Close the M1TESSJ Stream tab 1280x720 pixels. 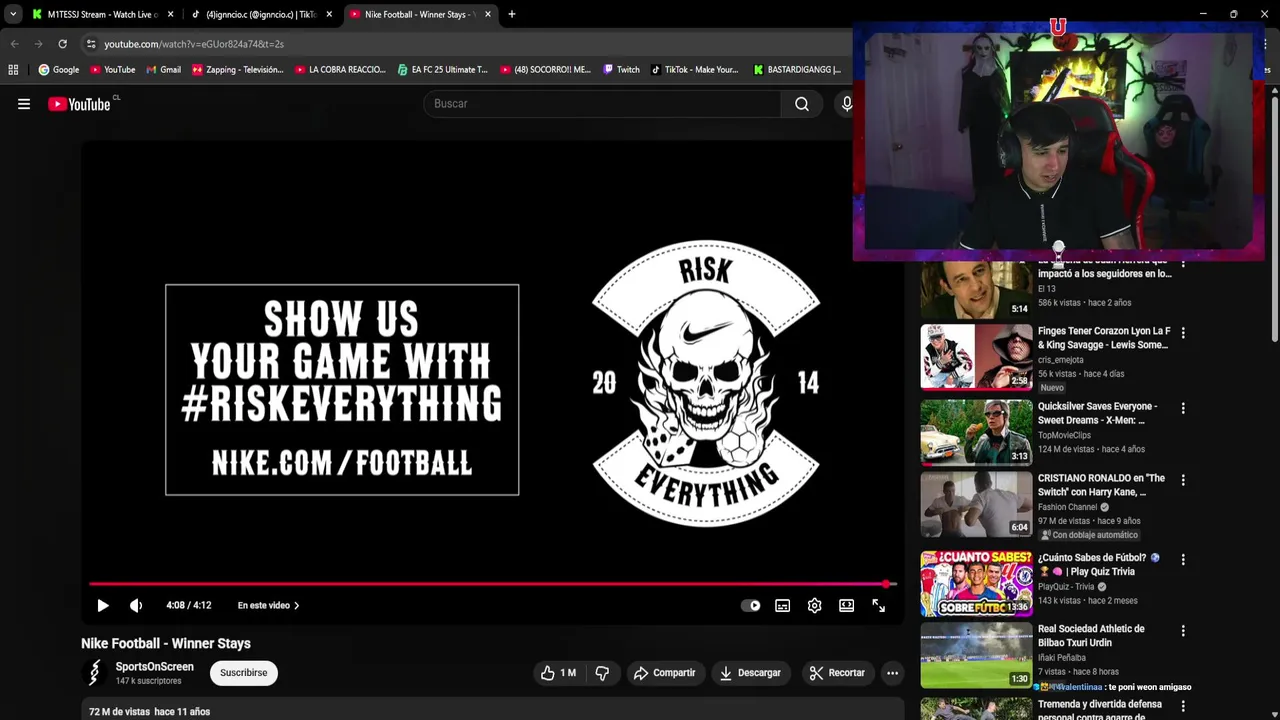click(x=170, y=14)
